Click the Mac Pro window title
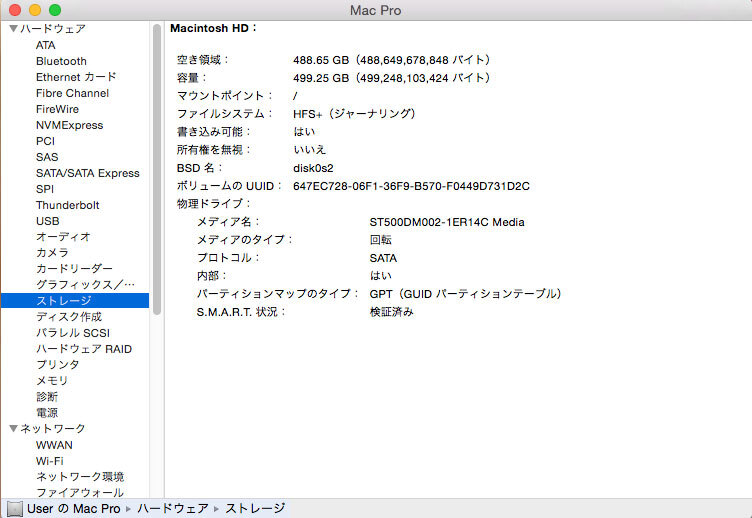Screen dimensions: 752x518 point(376,10)
